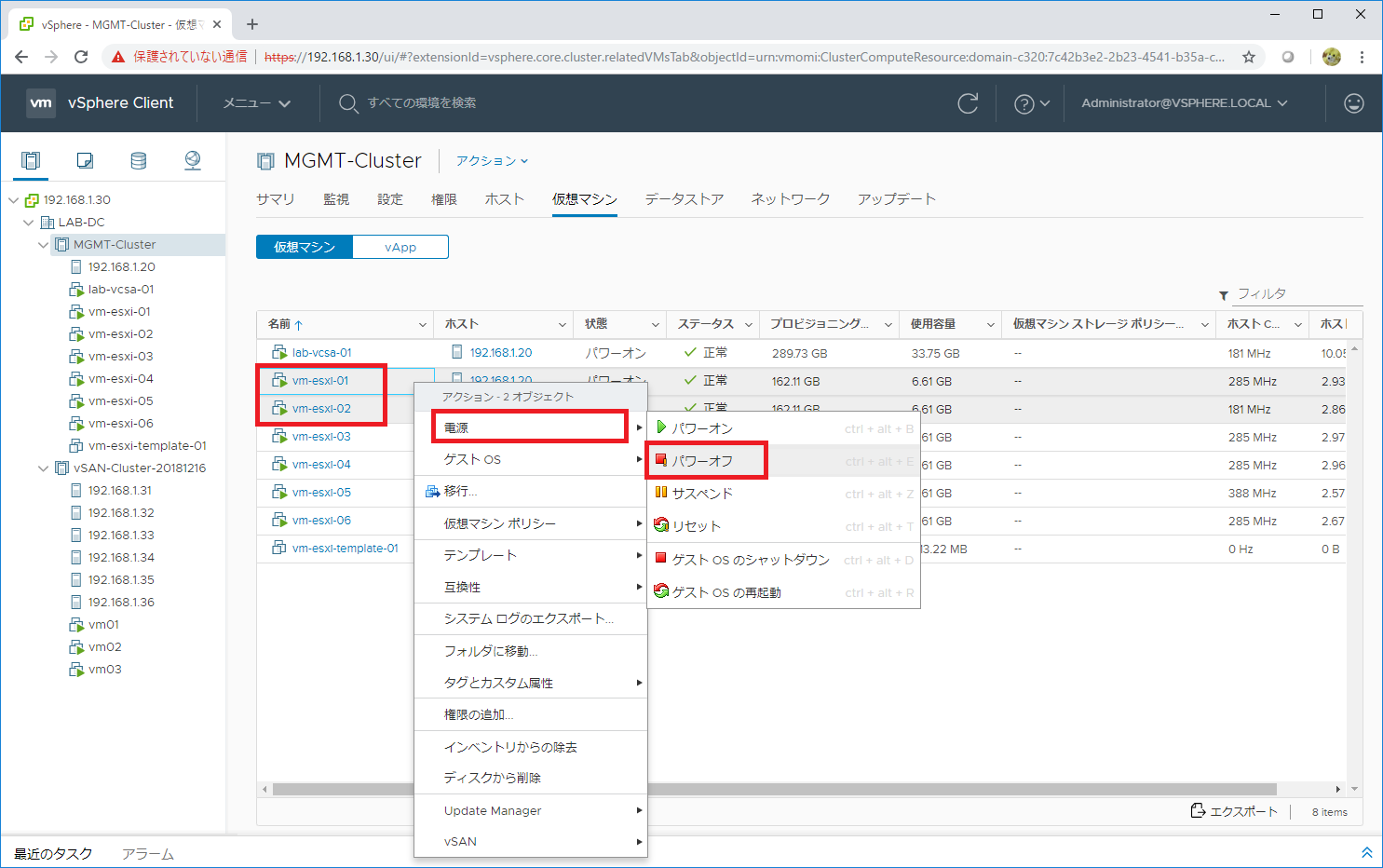
Task: Switch to the データストア tab
Action: pyautogui.click(x=685, y=199)
